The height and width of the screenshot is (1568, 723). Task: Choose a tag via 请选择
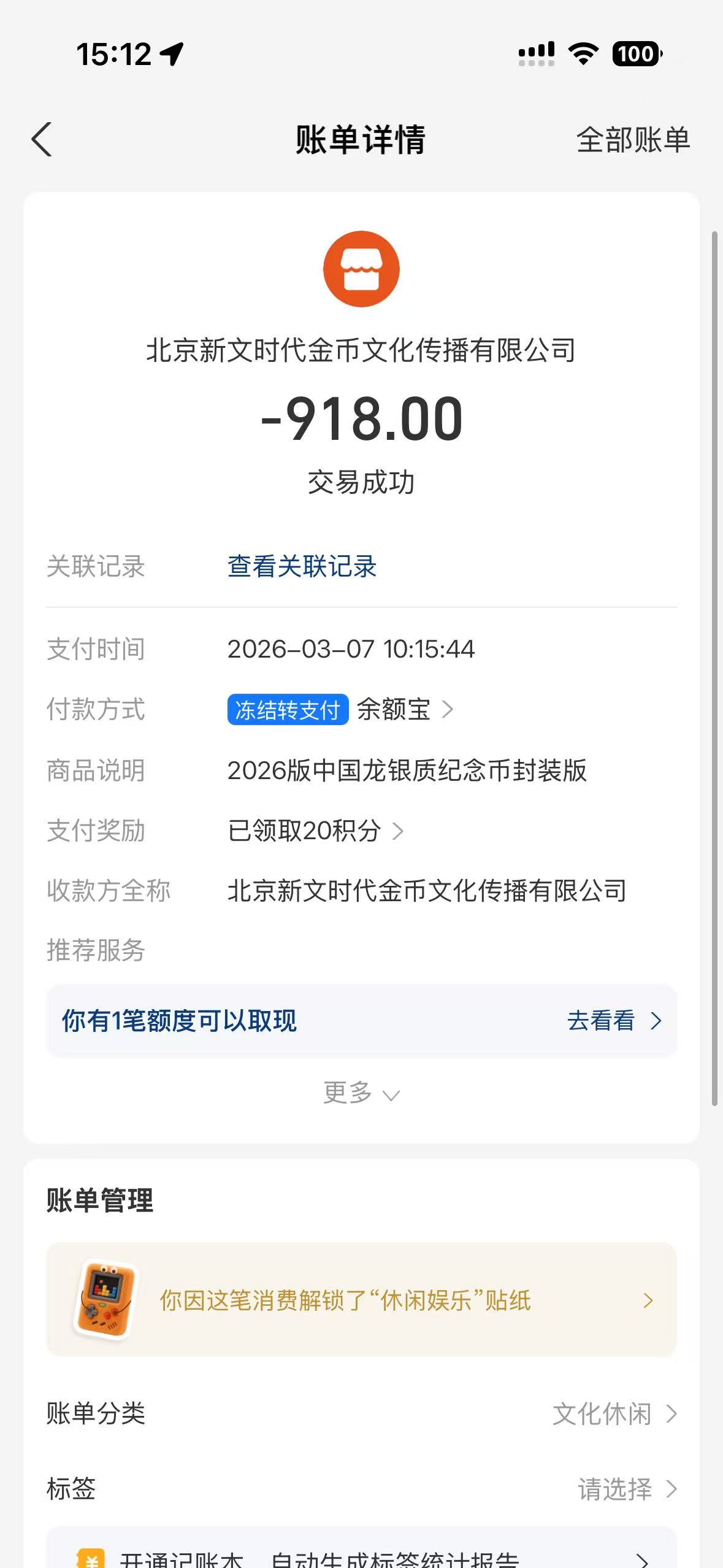[x=627, y=1489]
